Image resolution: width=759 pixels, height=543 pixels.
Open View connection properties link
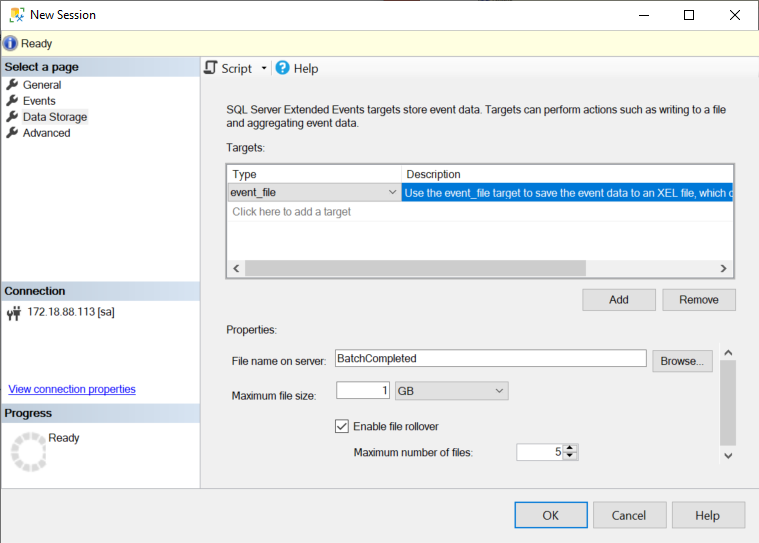click(x=72, y=389)
